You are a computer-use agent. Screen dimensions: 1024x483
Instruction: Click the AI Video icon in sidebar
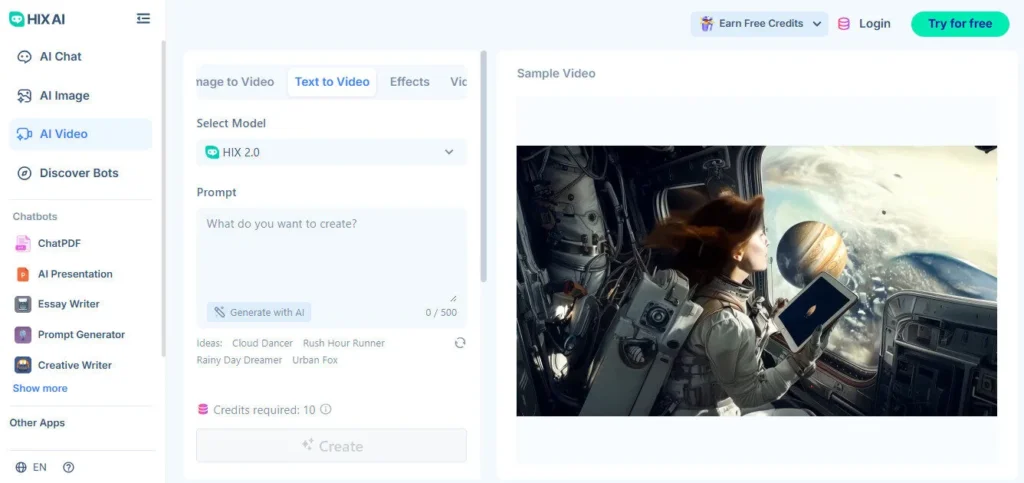tap(24, 134)
